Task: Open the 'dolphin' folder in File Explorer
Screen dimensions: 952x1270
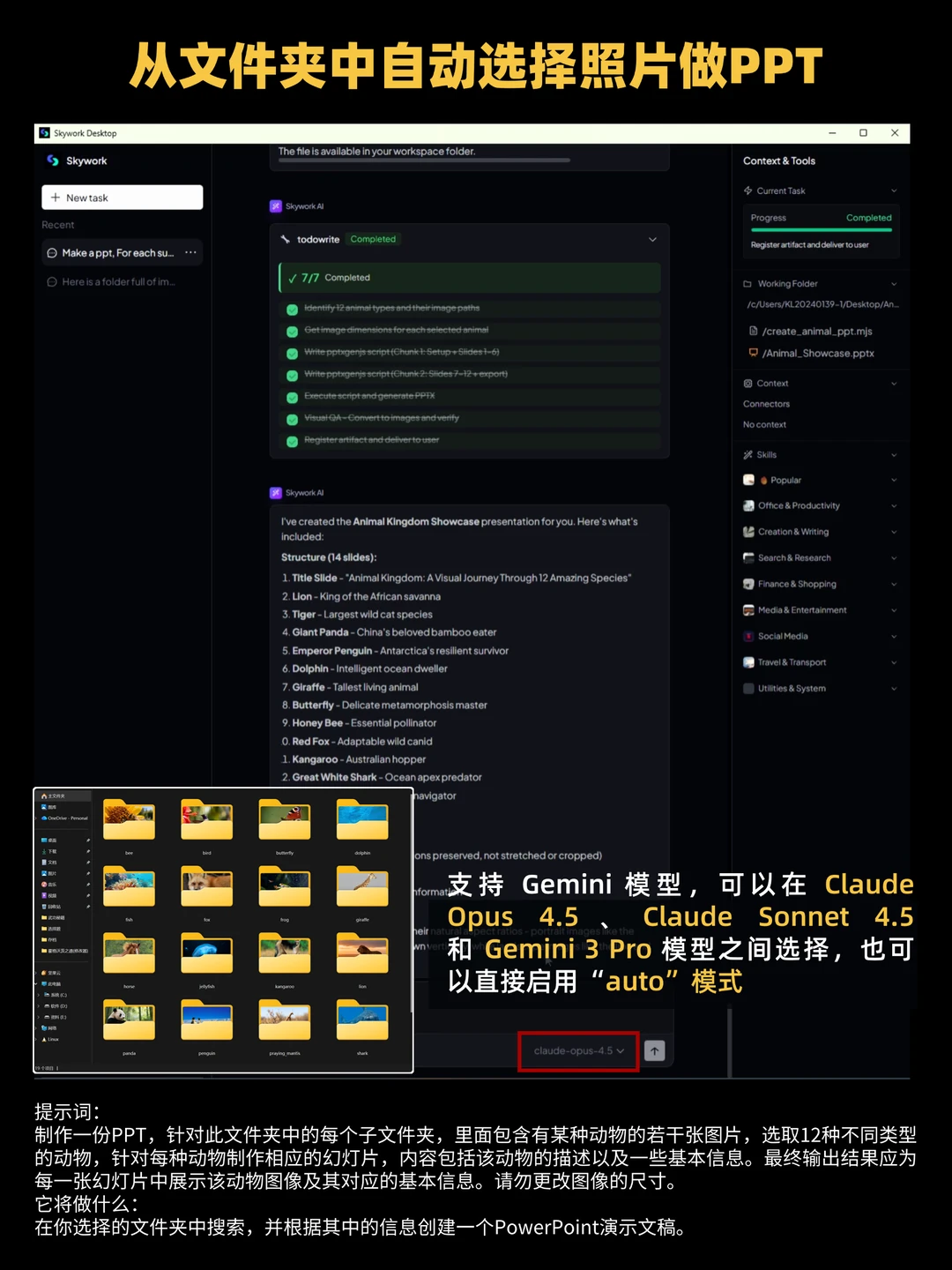Action: 362,821
